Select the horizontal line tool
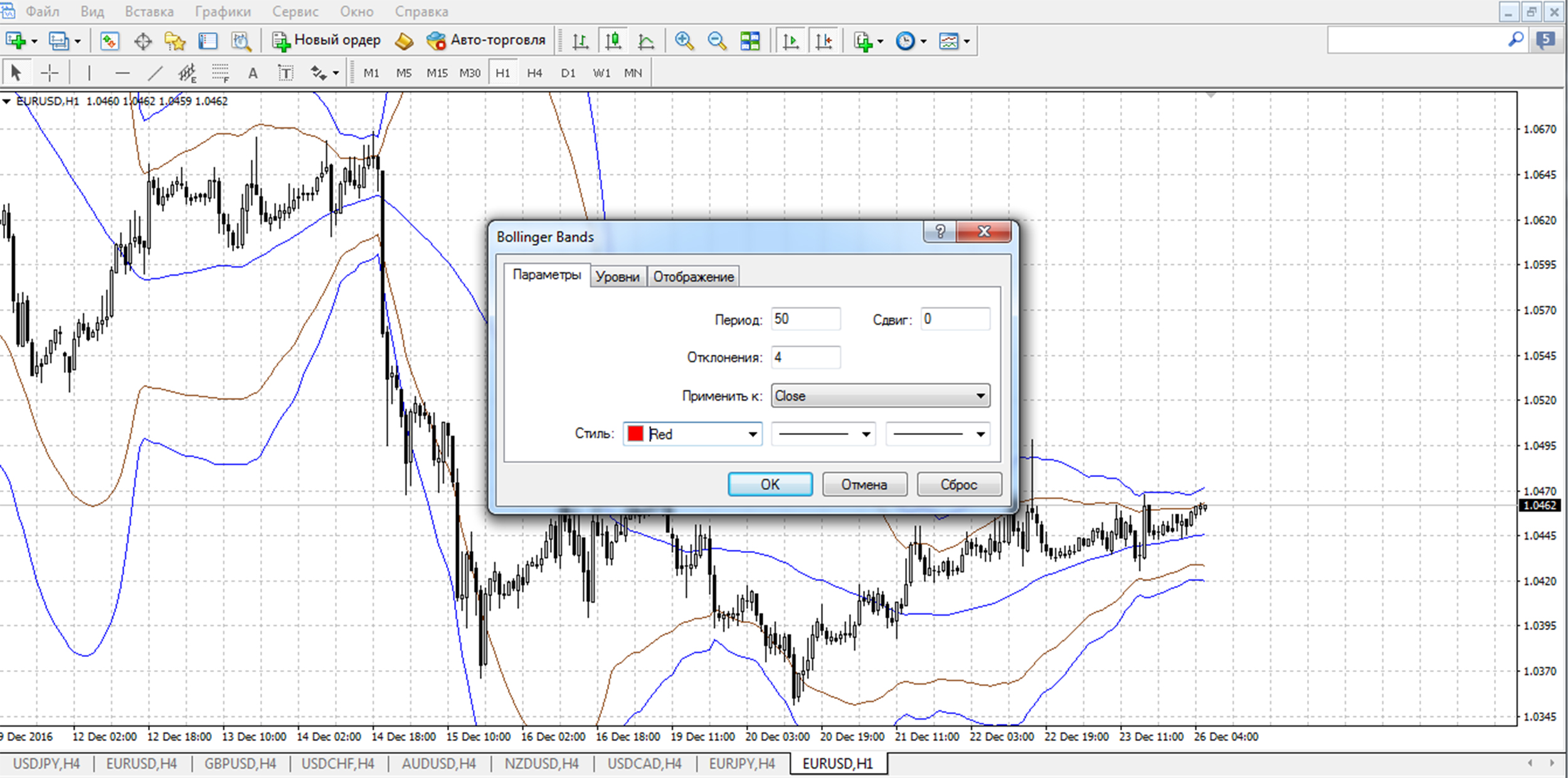Image resolution: width=1568 pixels, height=778 pixels. click(x=122, y=73)
